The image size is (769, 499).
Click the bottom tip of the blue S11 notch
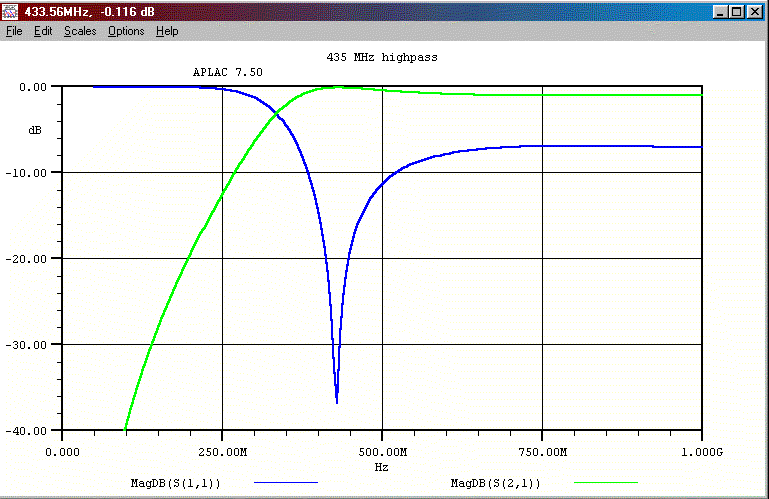coord(336,402)
